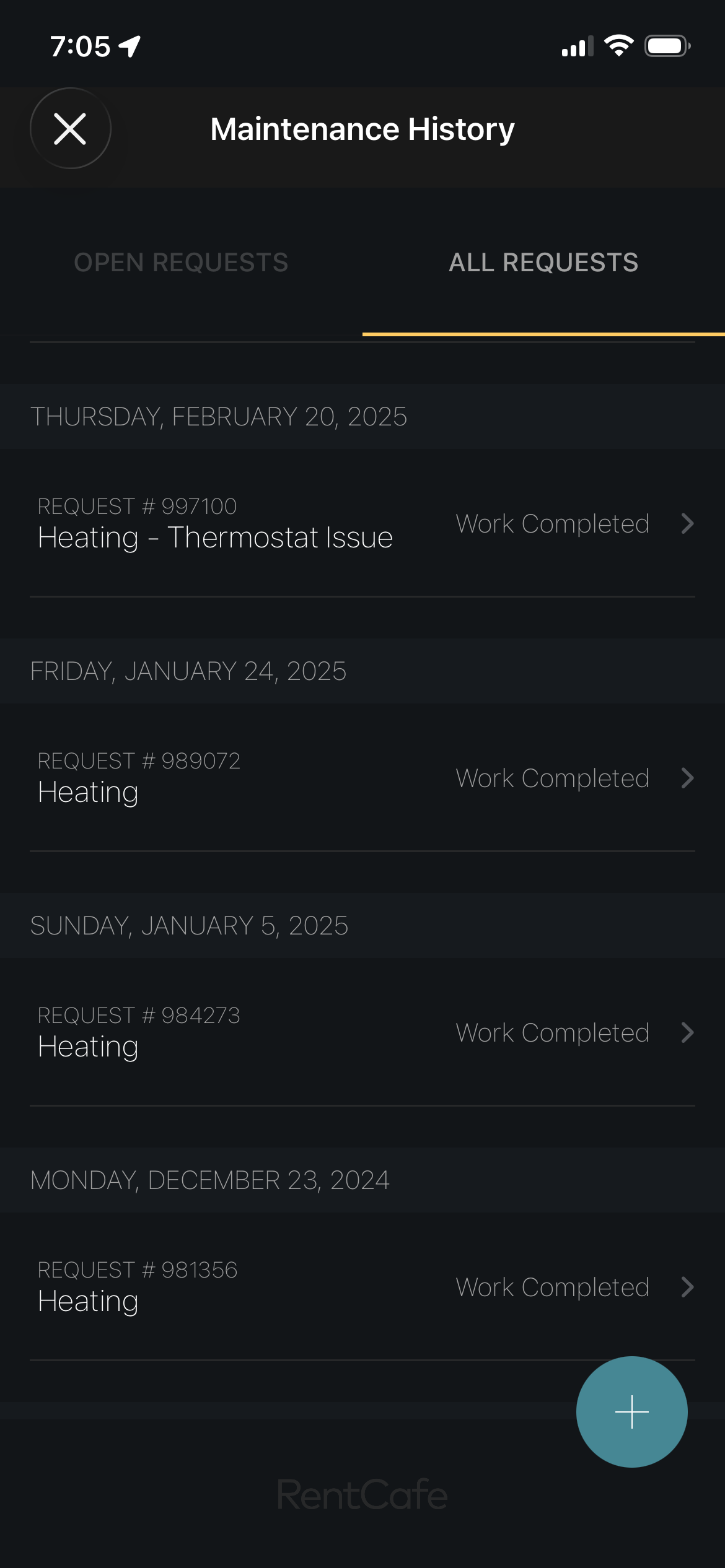Expand request 997100 with its chevron
The image size is (725, 1568).
(x=687, y=524)
